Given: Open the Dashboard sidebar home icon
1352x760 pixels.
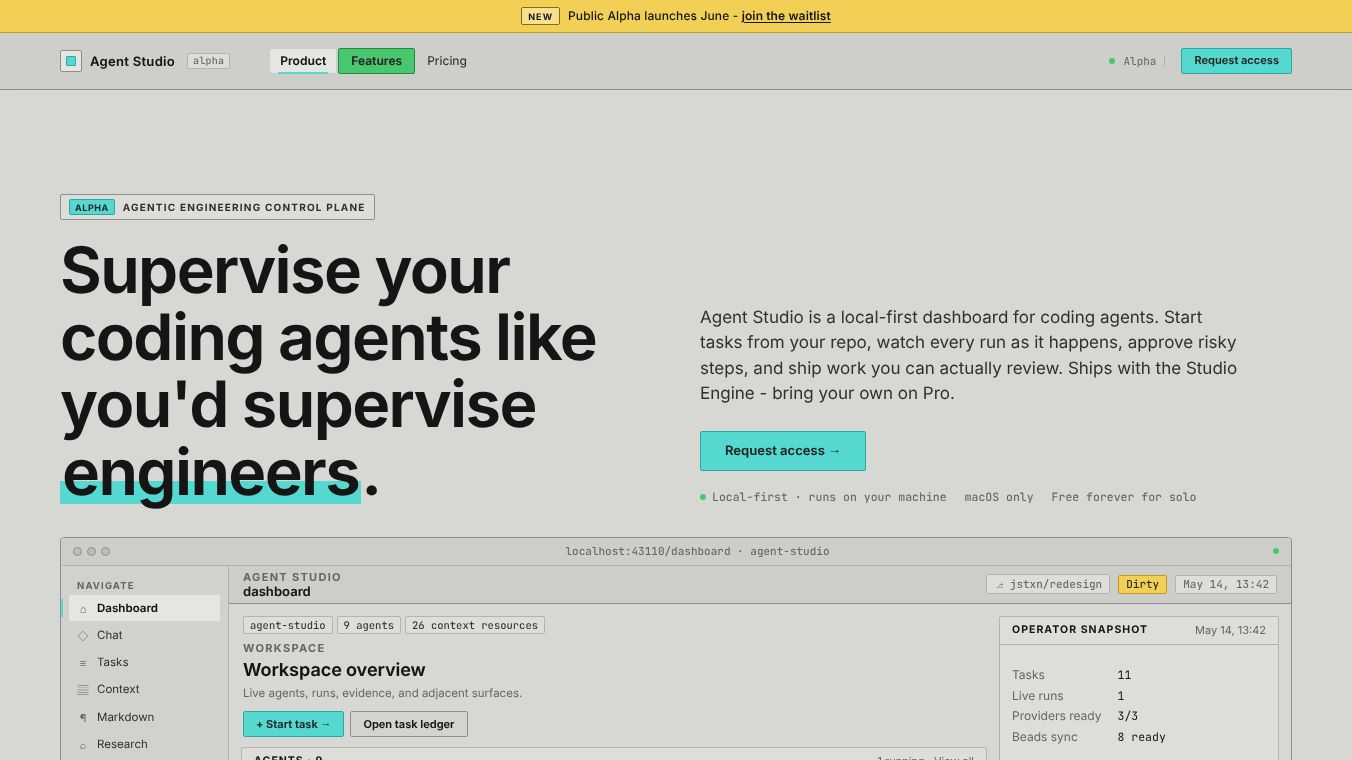Looking at the screenshot, I should [83, 609].
